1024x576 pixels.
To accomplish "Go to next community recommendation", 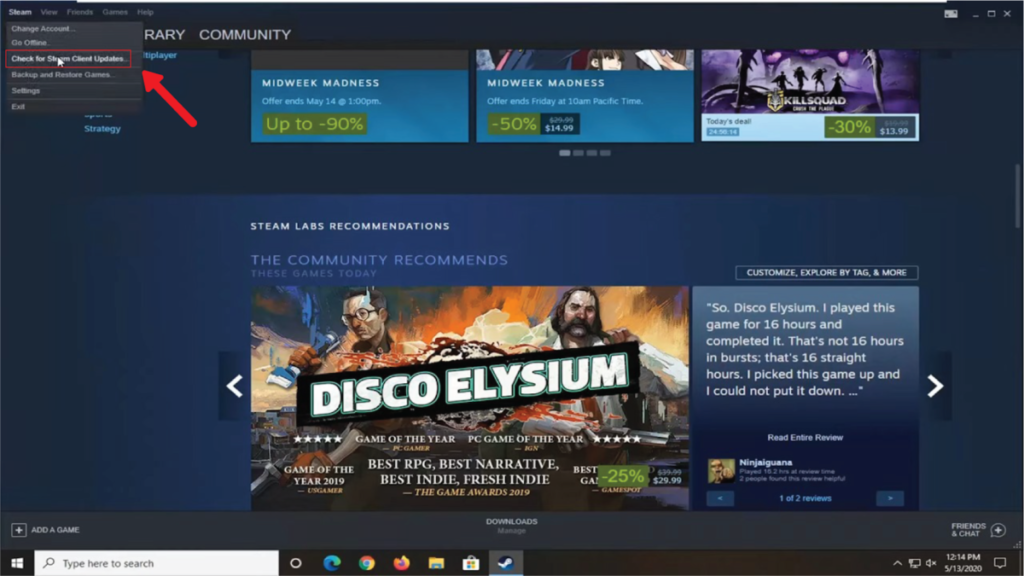I will point(935,386).
